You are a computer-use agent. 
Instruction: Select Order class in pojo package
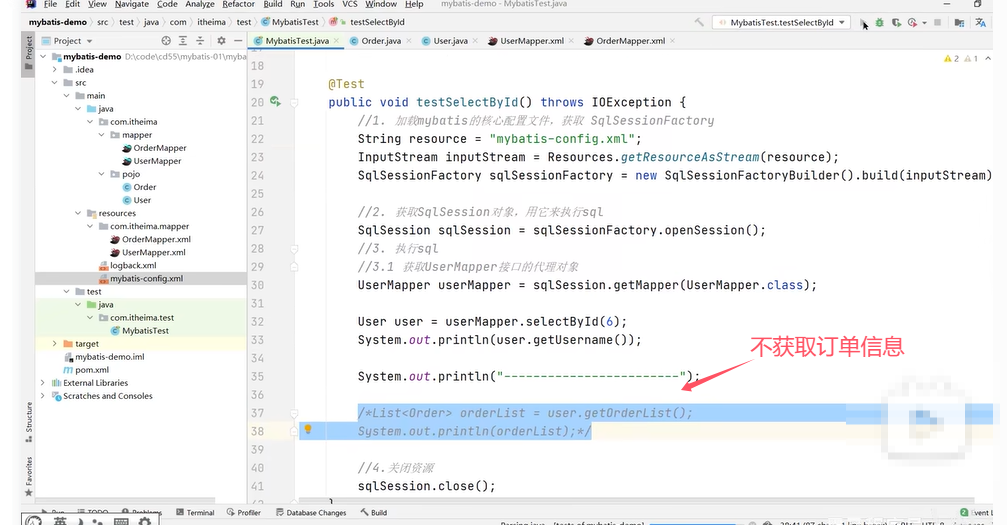(139, 187)
